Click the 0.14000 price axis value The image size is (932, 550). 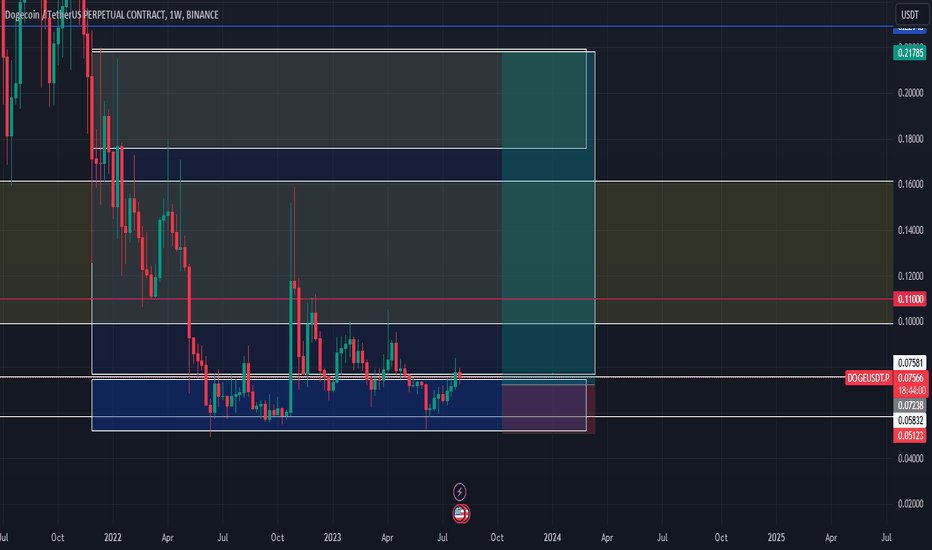(910, 230)
